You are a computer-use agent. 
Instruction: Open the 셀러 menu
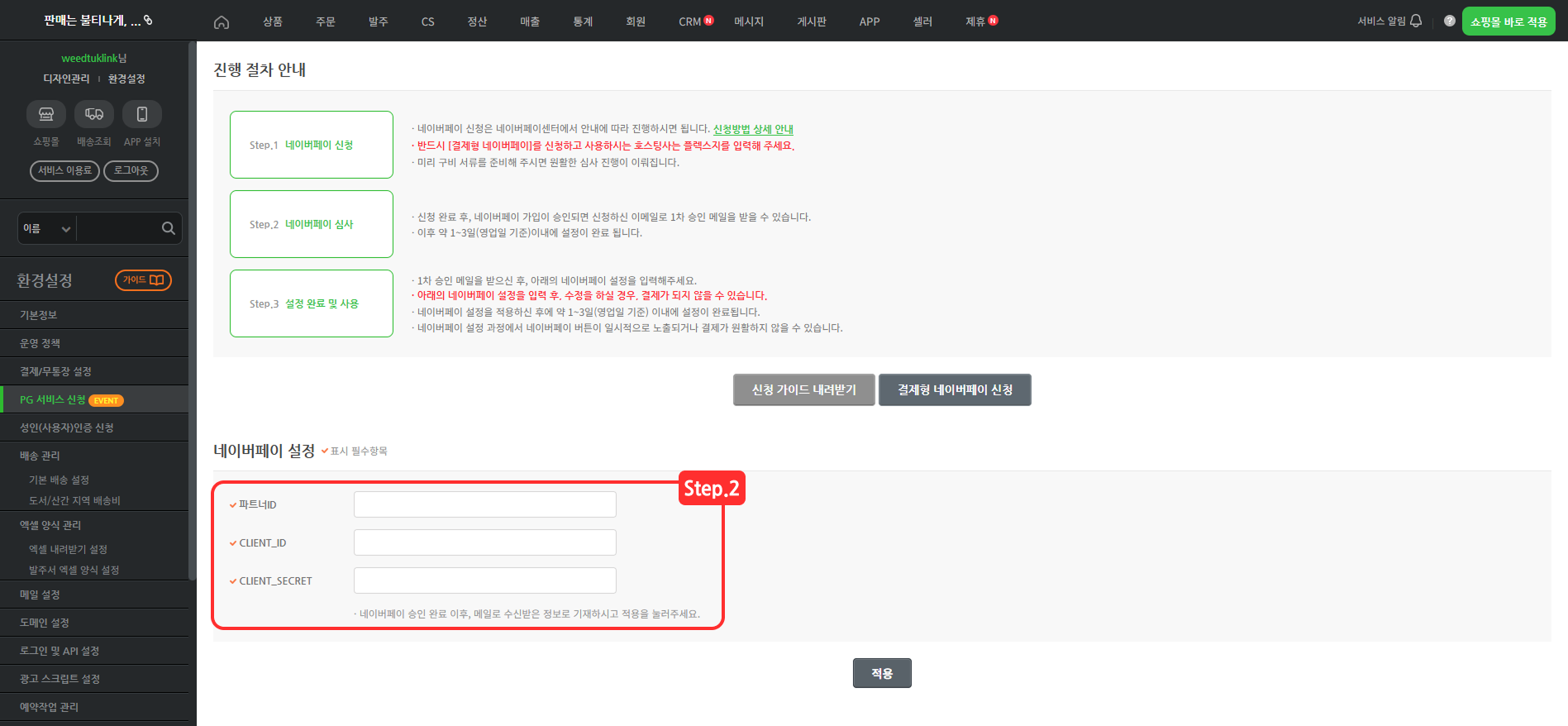pyautogui.click(x=922, y=21)
